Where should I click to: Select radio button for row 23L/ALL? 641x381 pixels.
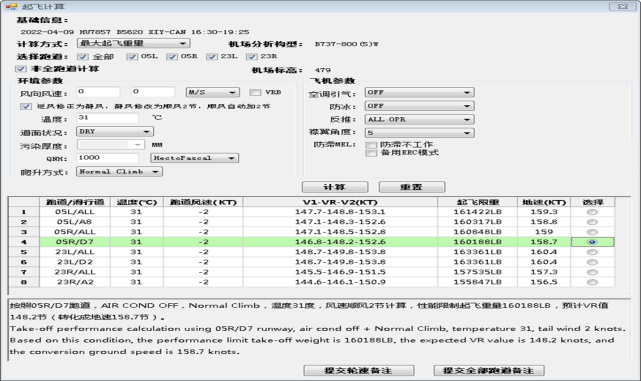click(x=592, y=252)
